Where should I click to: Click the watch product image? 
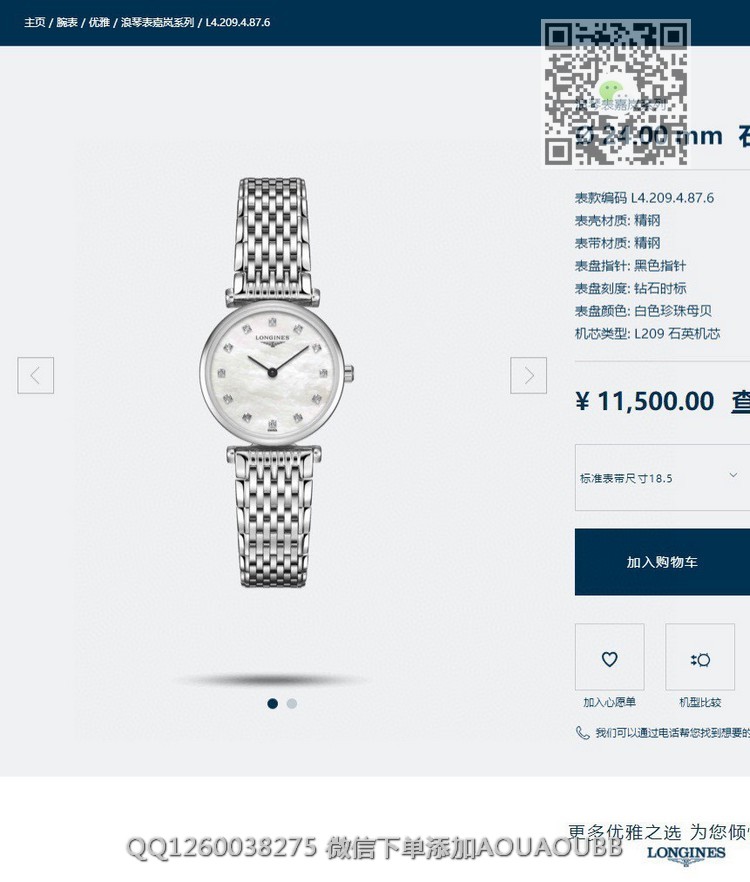coord(276,382)
